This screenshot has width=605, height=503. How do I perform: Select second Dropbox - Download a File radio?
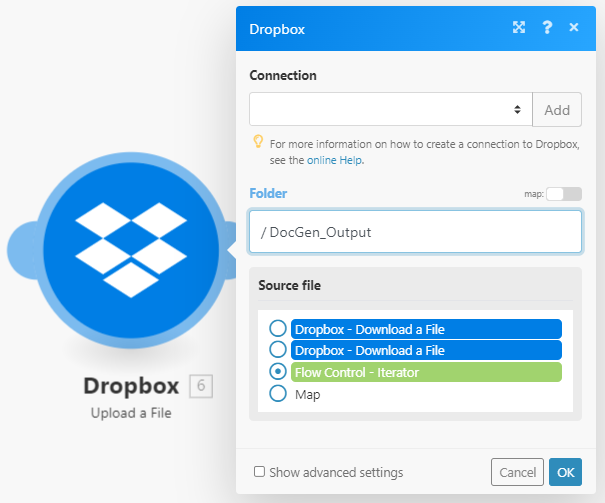pyautogui.click(x=277, y=349)
